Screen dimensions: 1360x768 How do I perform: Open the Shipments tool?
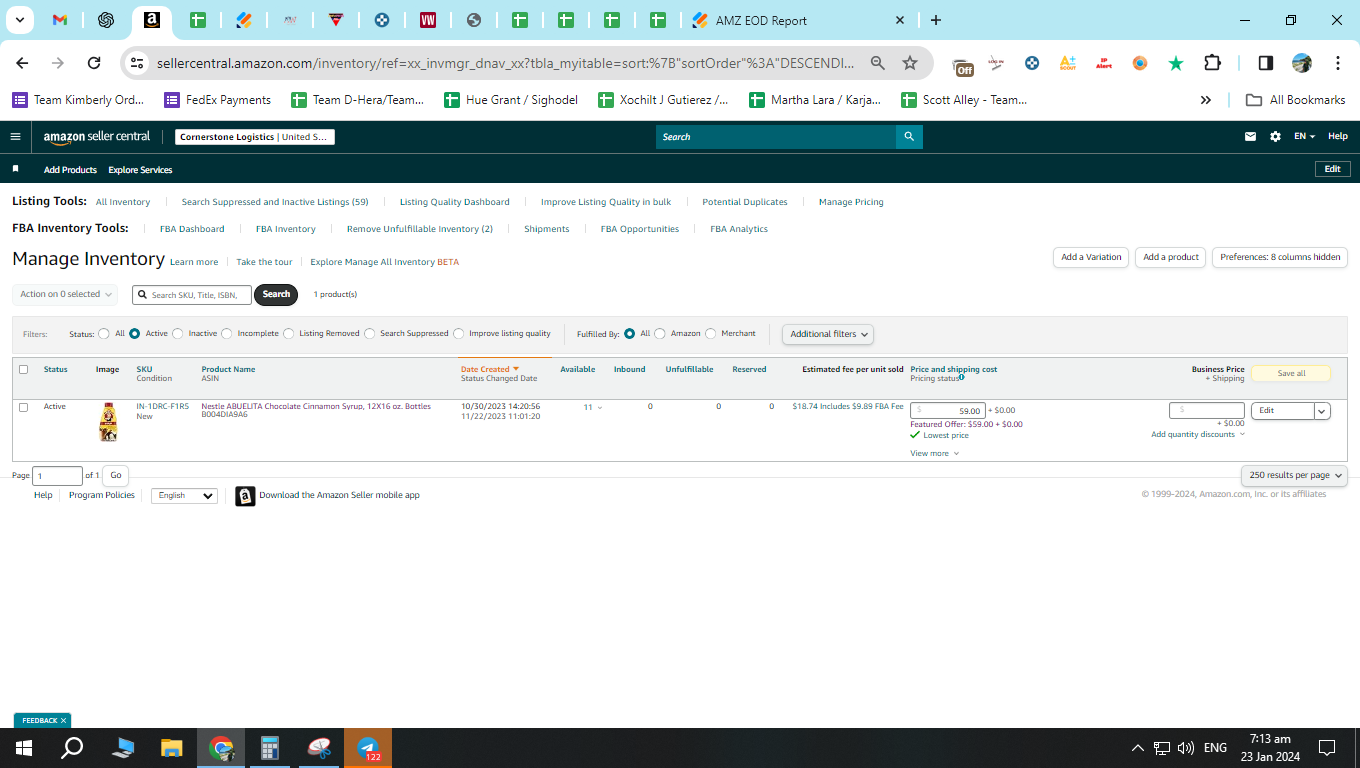(547, 229)
